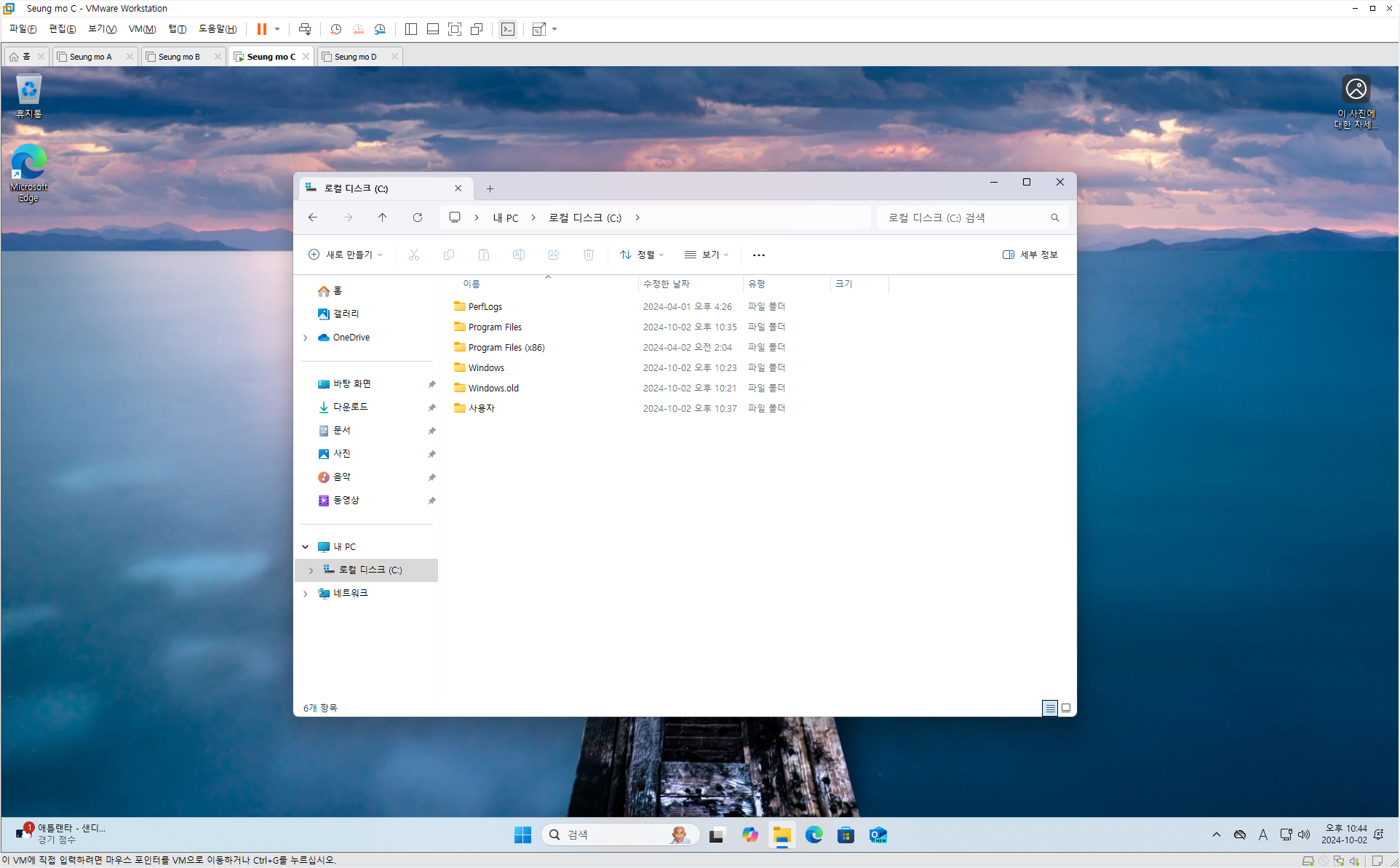Open the three-dot more options menu

[758, 255]
